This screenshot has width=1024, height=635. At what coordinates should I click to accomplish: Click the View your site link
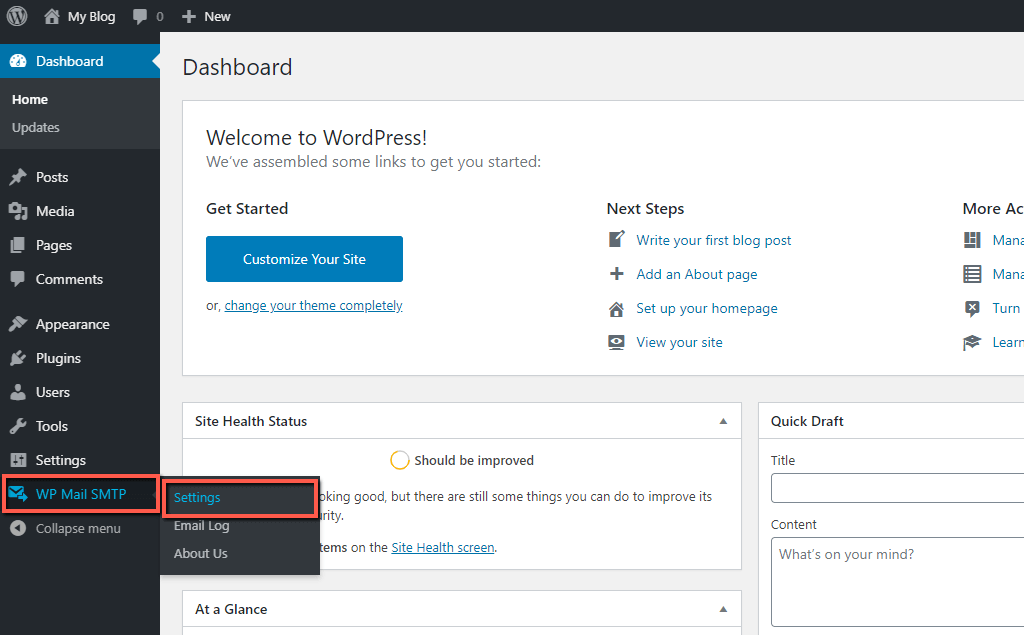(x=679, y=342)
